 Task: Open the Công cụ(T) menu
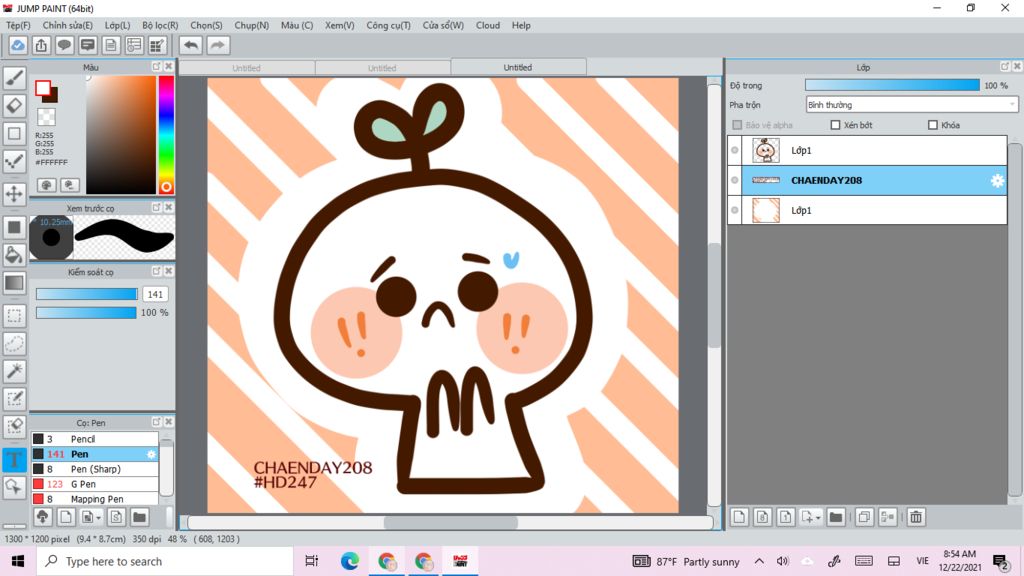(389, 25)
